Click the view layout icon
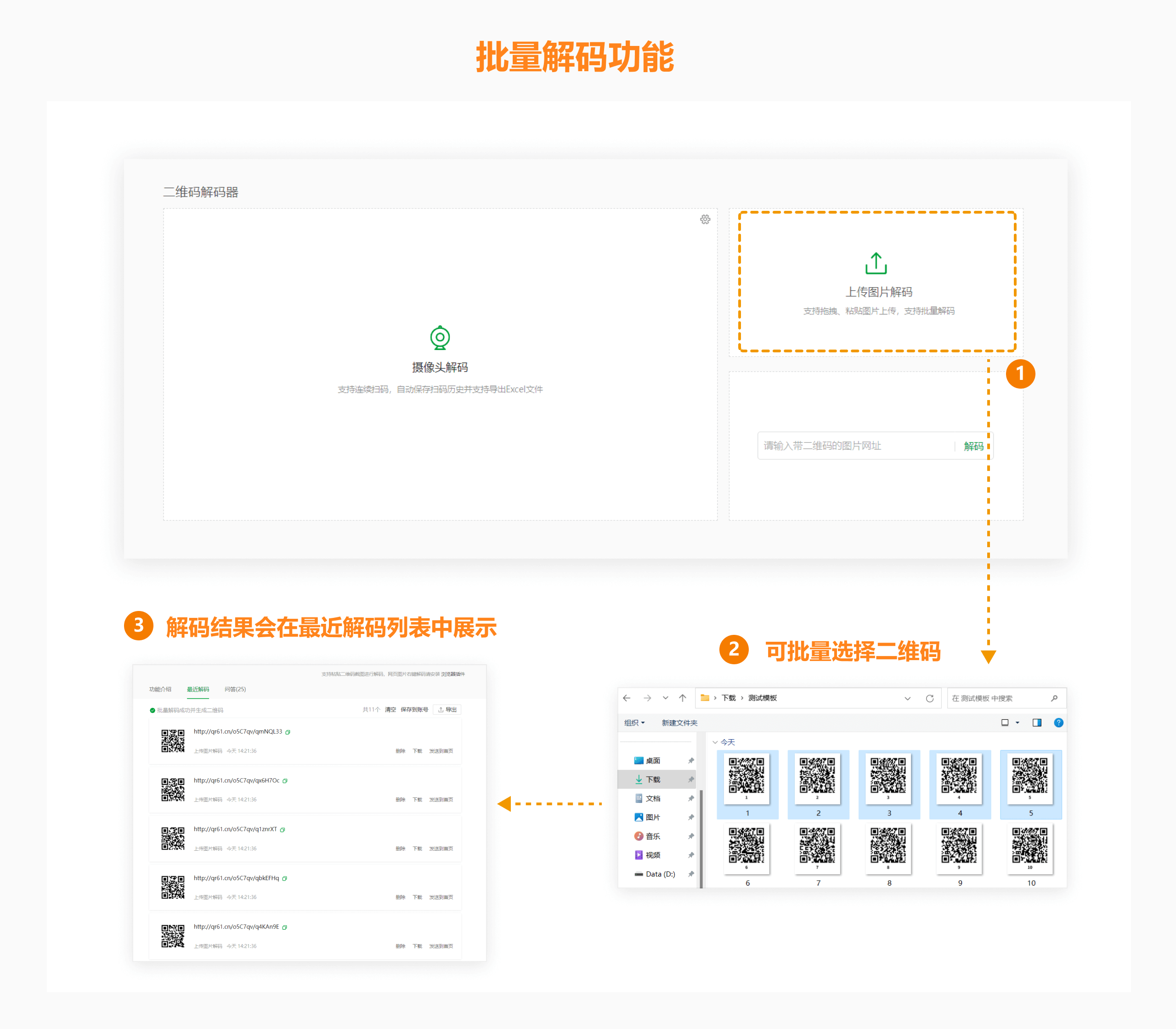Image resolution: width=1176 pixels, height=1029 pixels. click(x=1005, y=722)
